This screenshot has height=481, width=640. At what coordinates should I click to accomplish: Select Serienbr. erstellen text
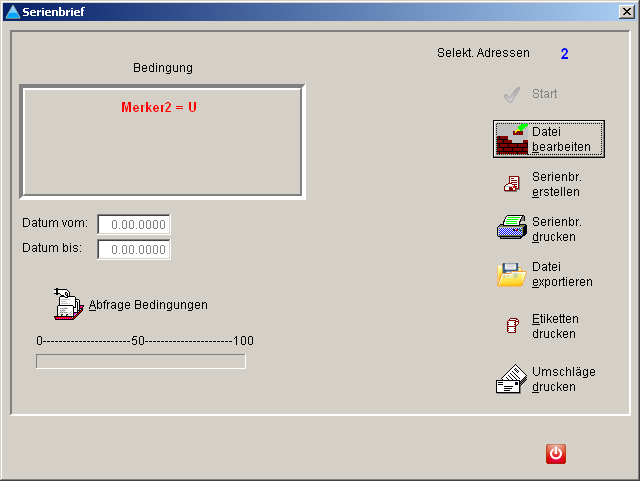click(x=557, y=184)
